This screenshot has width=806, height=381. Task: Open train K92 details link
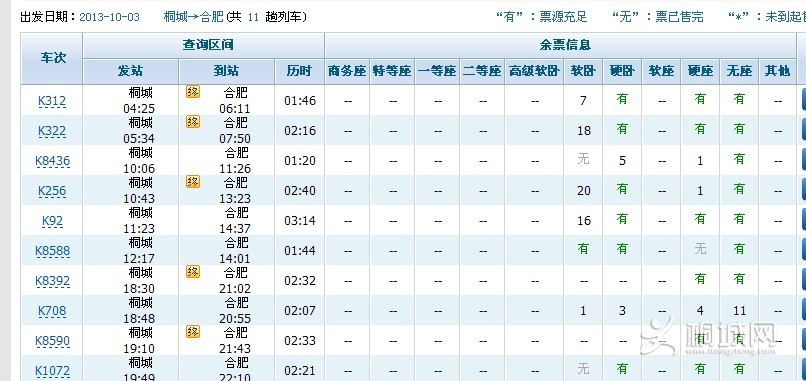[x=52, y=221]
